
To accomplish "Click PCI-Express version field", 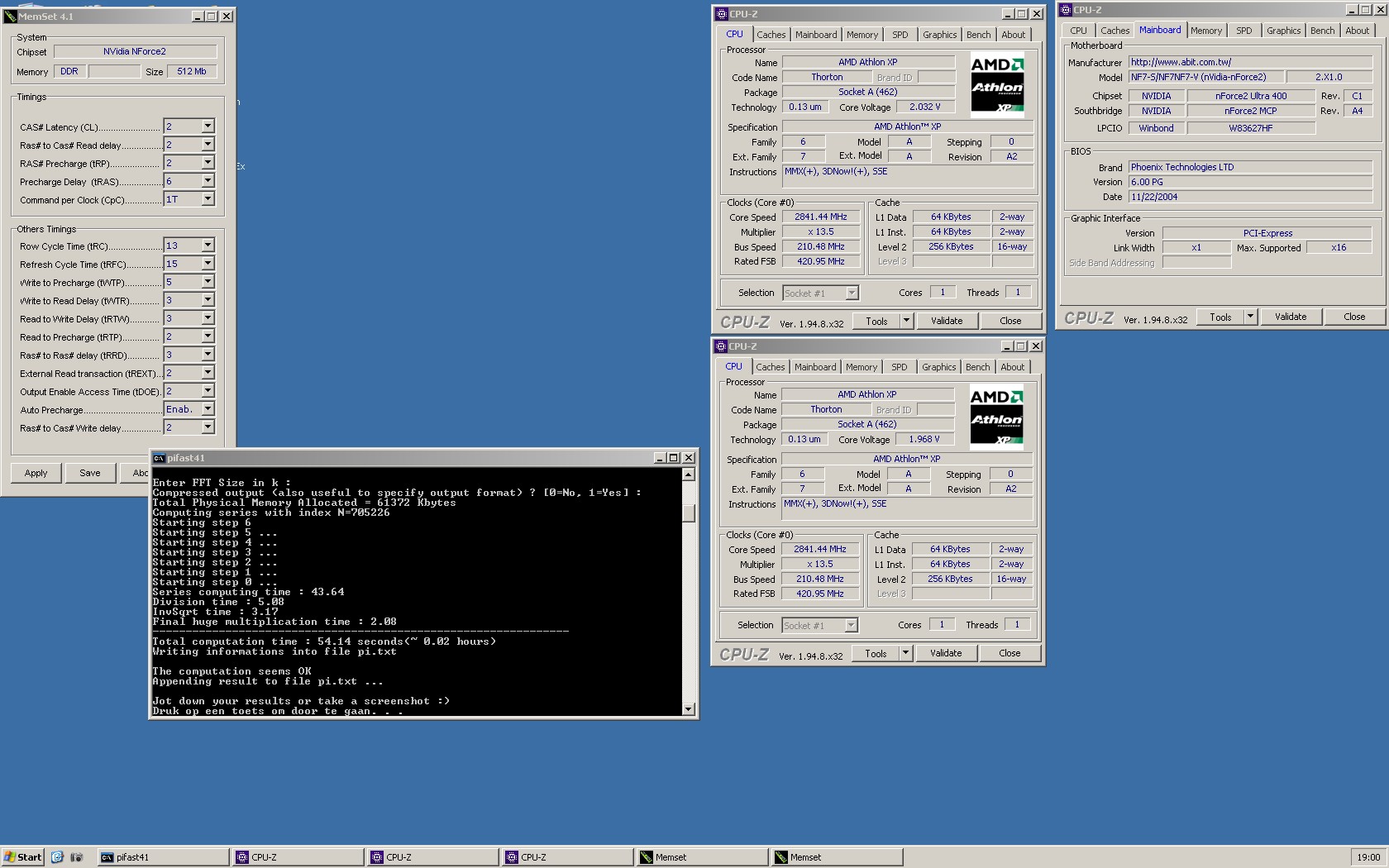I will click(x=1267, y=233).
